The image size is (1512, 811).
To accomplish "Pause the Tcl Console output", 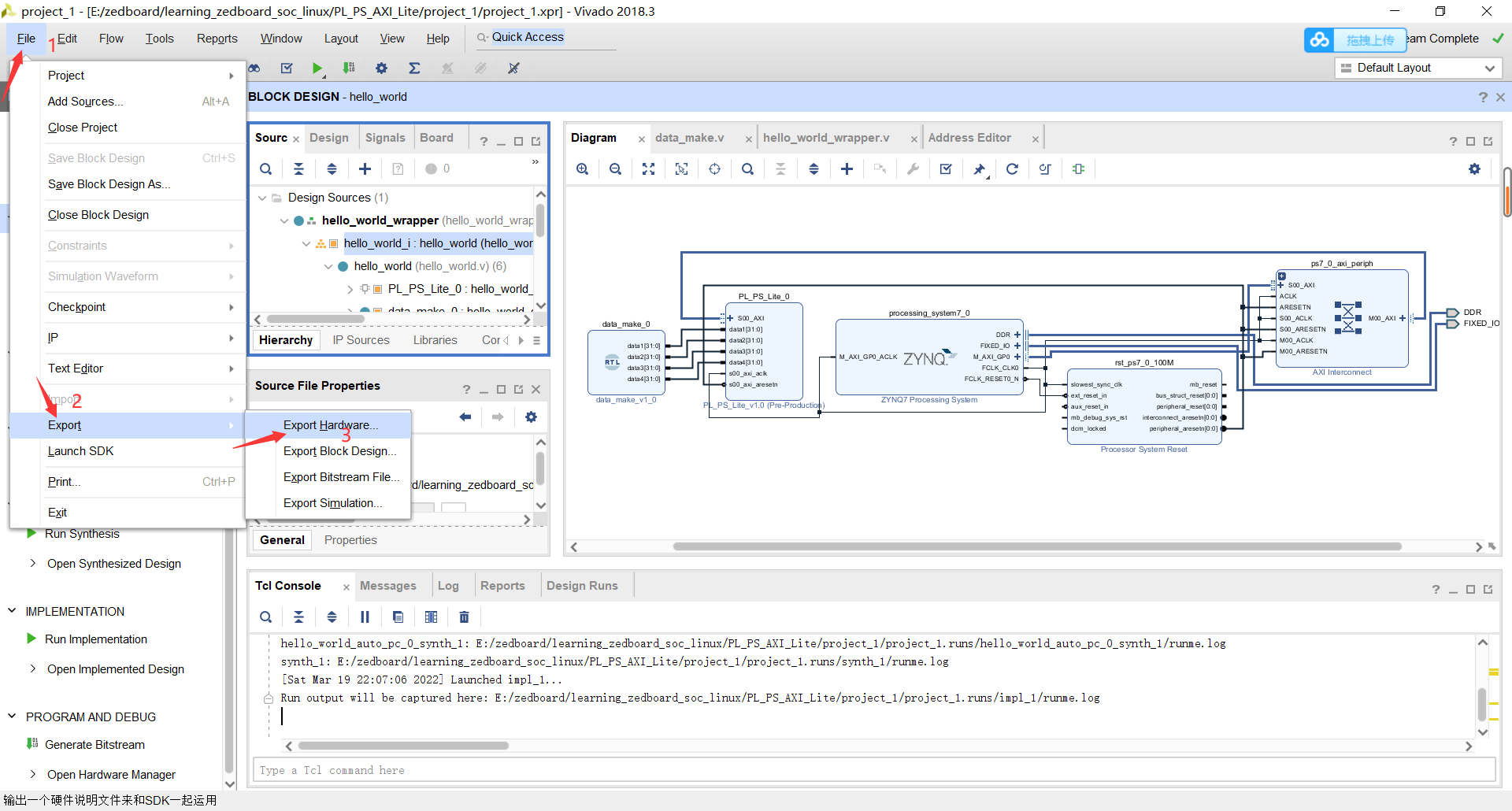I will [x=365, y=617].
